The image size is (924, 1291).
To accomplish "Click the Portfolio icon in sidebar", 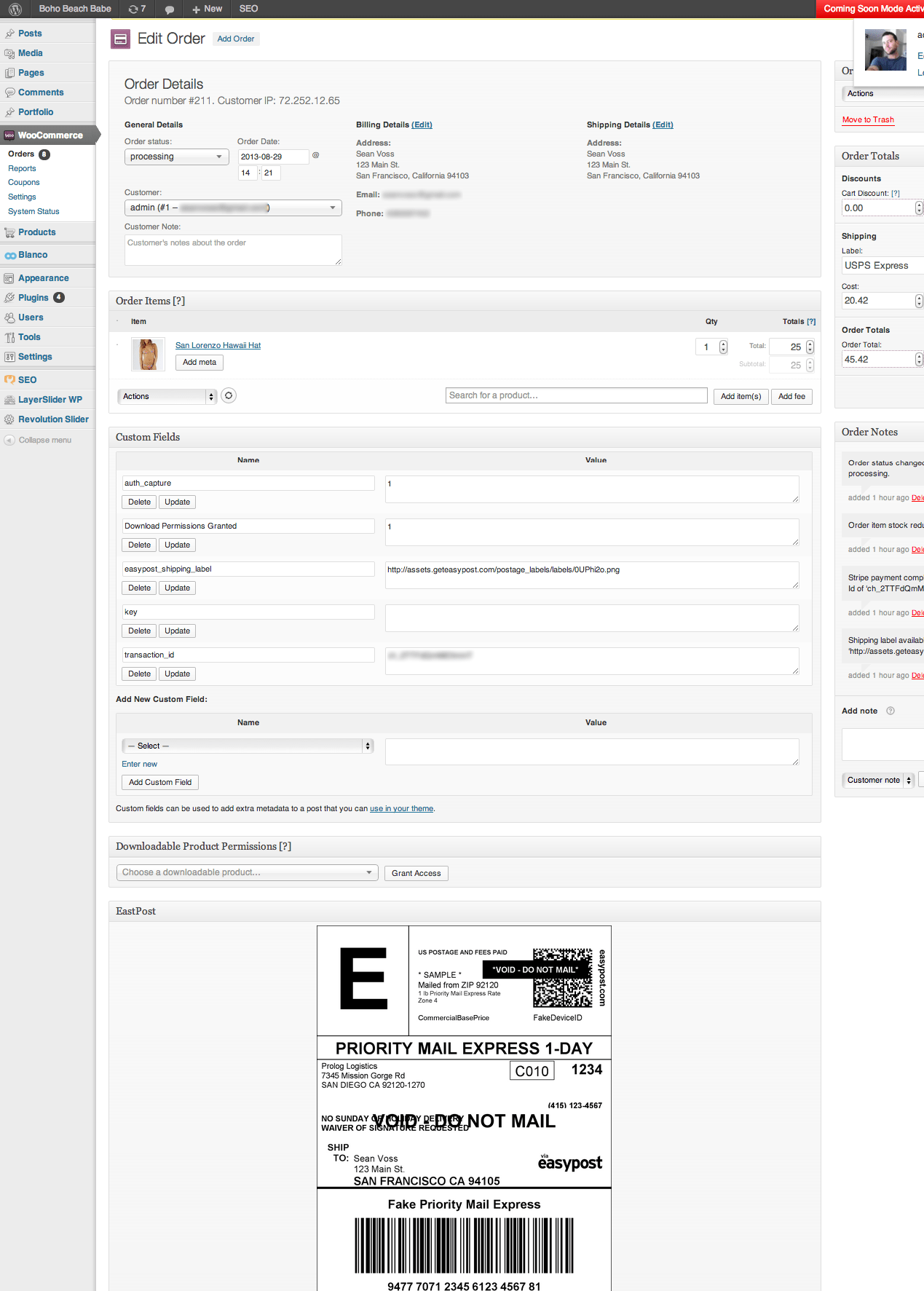I will (9, 112).
